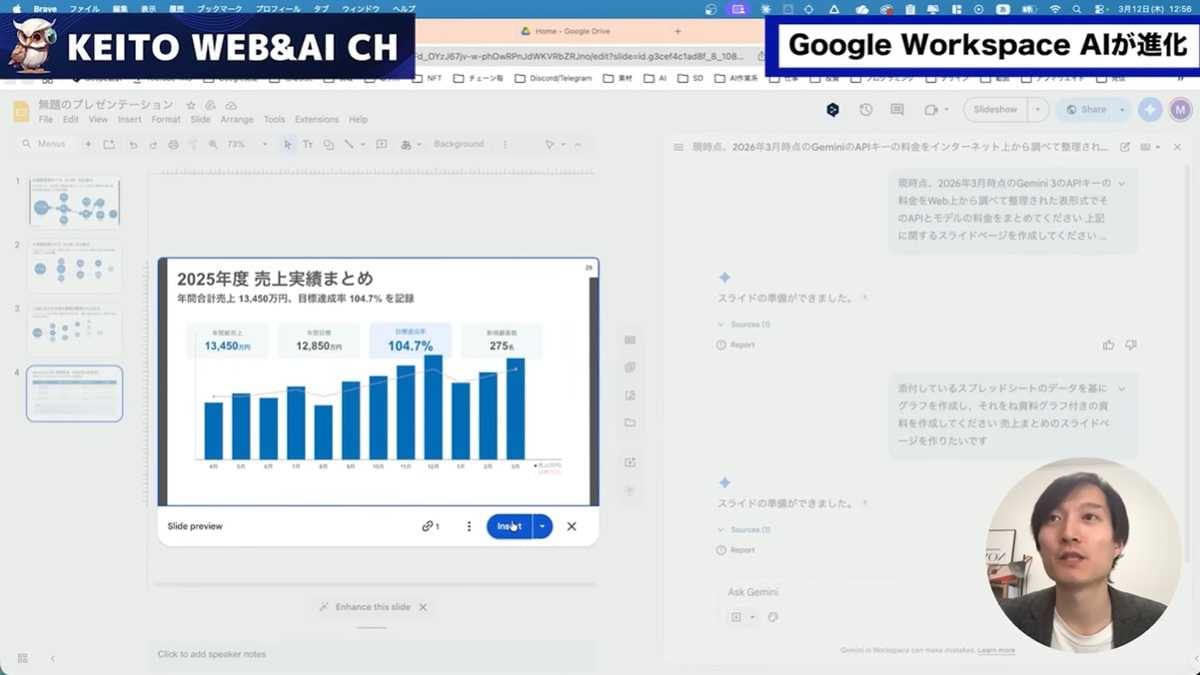Open the Slideshow options dropdown arrow

[1038, 110]
